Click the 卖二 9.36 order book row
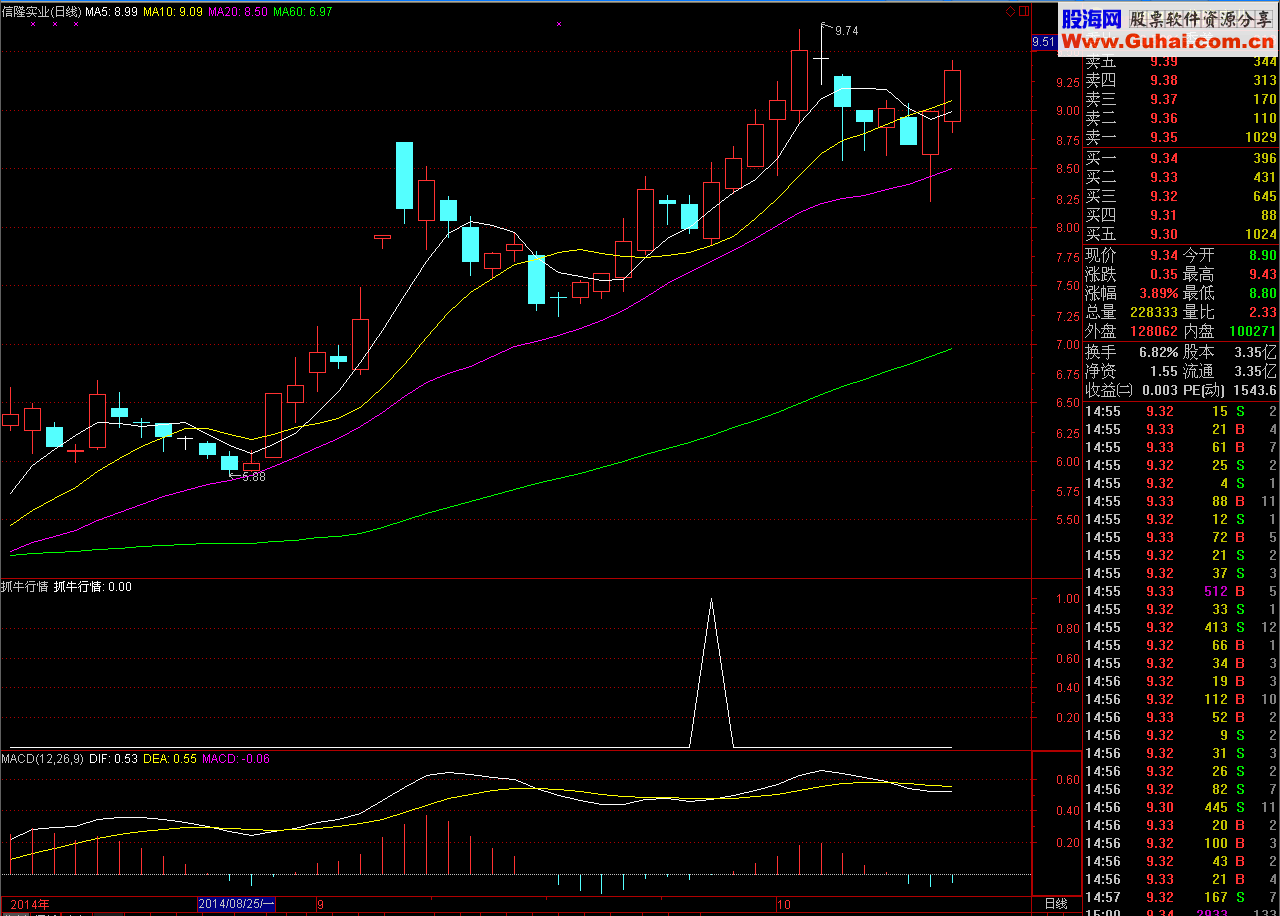Screen dimensions: 1280x916 click(x=1182, y=119)
